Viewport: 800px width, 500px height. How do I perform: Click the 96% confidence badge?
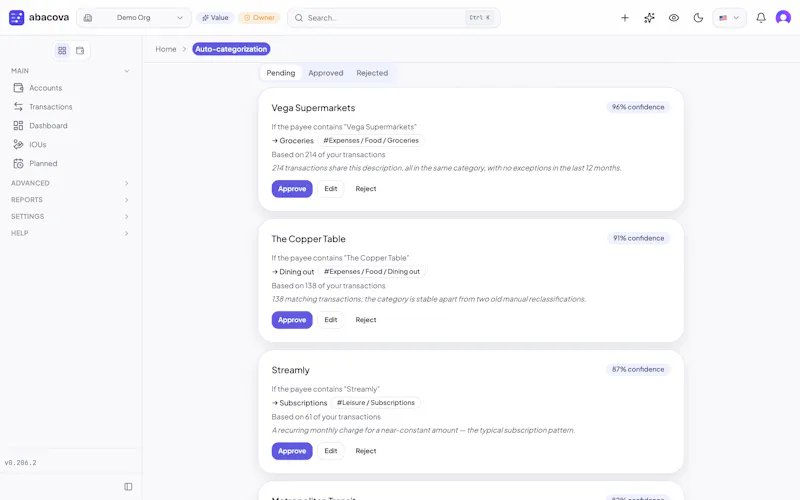(x=638, y=107)
